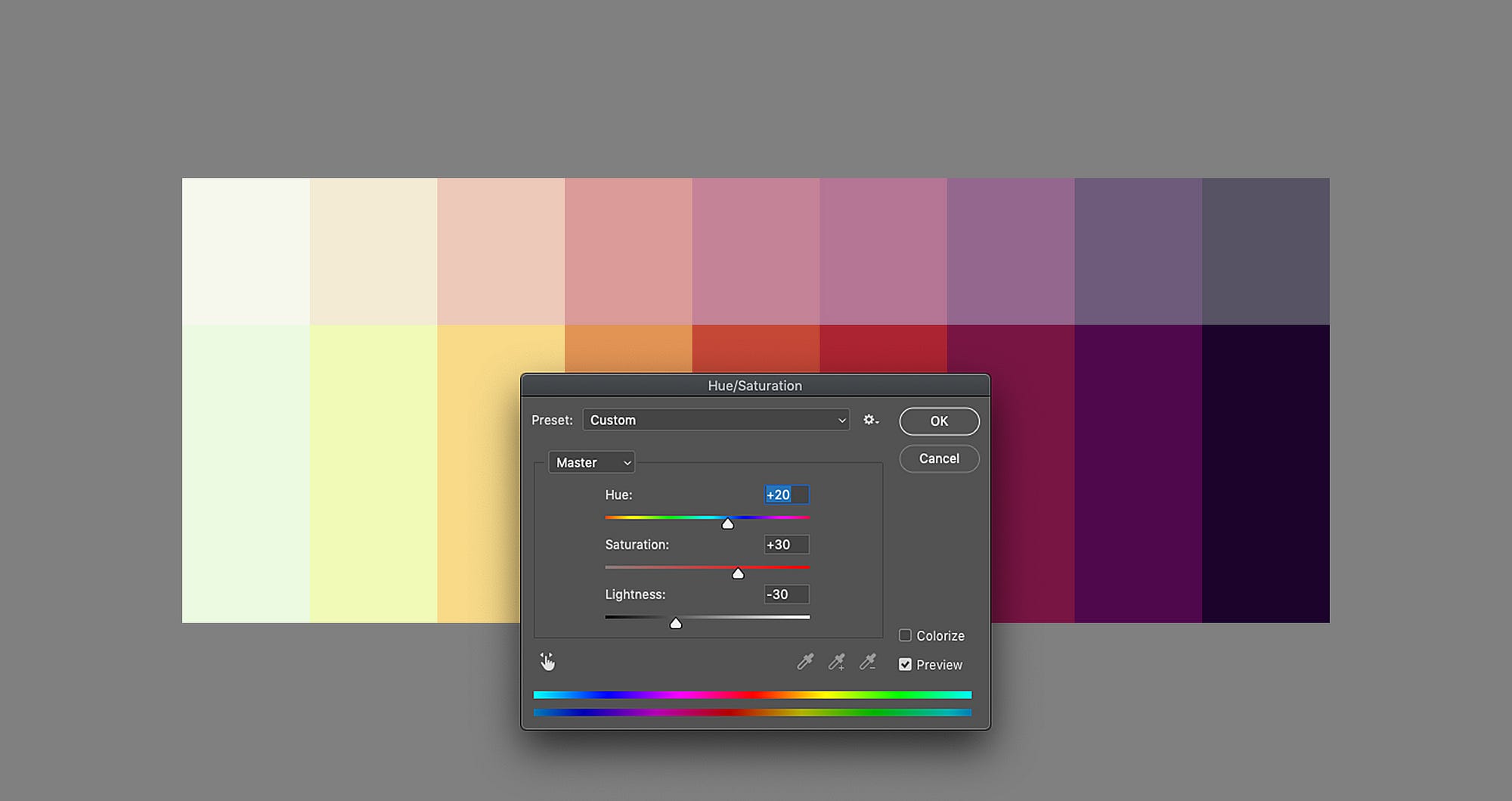This screenshot has width=1512, height=801.
Task: Click the crimson red bottom-row swatch
Action: (x=883, y=349)
